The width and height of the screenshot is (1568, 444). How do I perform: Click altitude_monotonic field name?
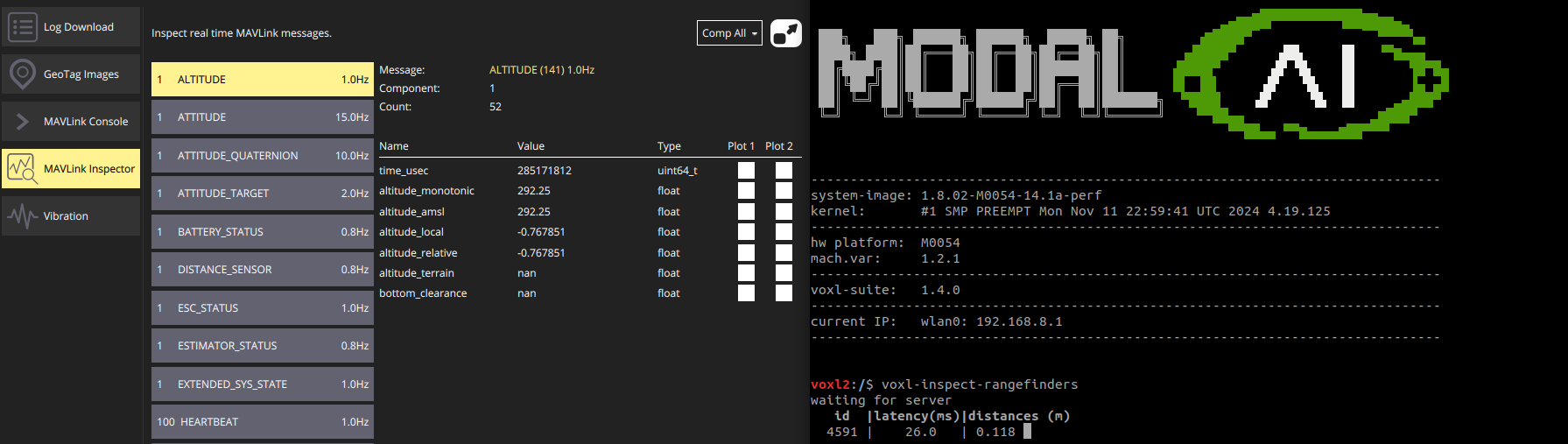click(x=426, y=191)
